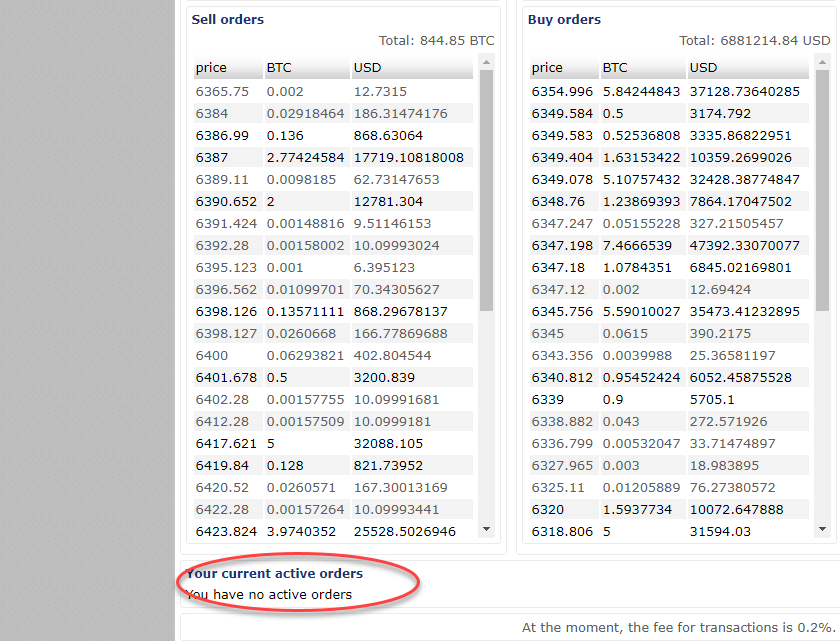The height and width of the screenshot is (641, 840).
Task: Select buy price 6354.996
Action: (562, 92)
